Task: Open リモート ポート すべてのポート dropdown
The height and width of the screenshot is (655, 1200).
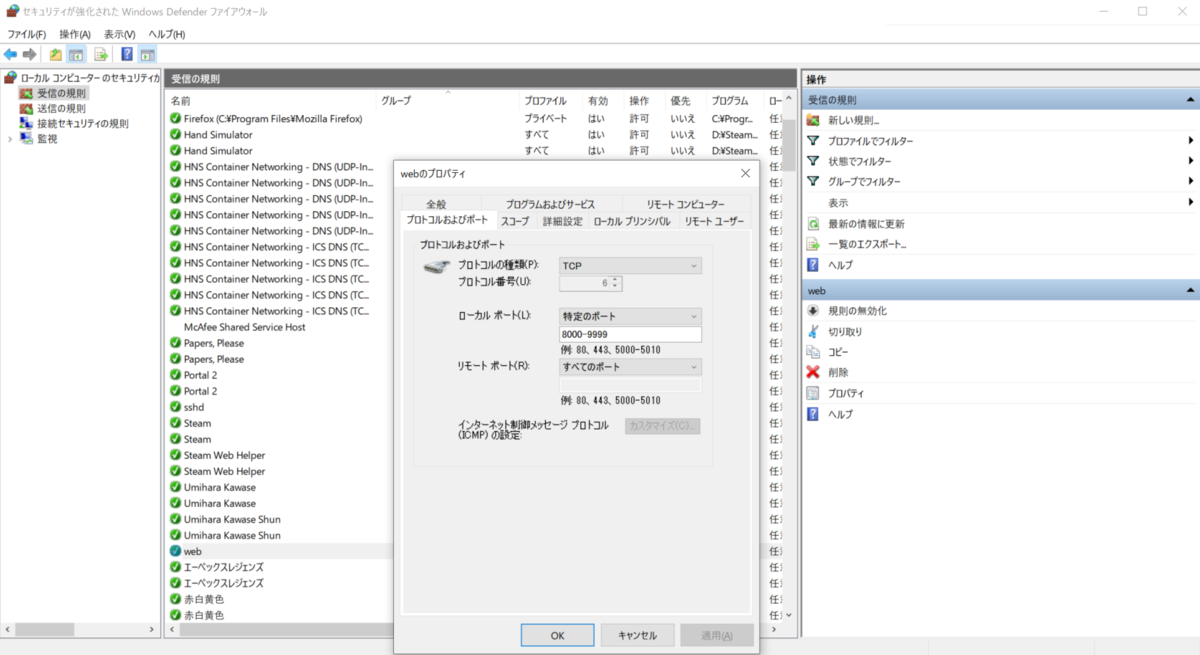Action: click(630, 367)
